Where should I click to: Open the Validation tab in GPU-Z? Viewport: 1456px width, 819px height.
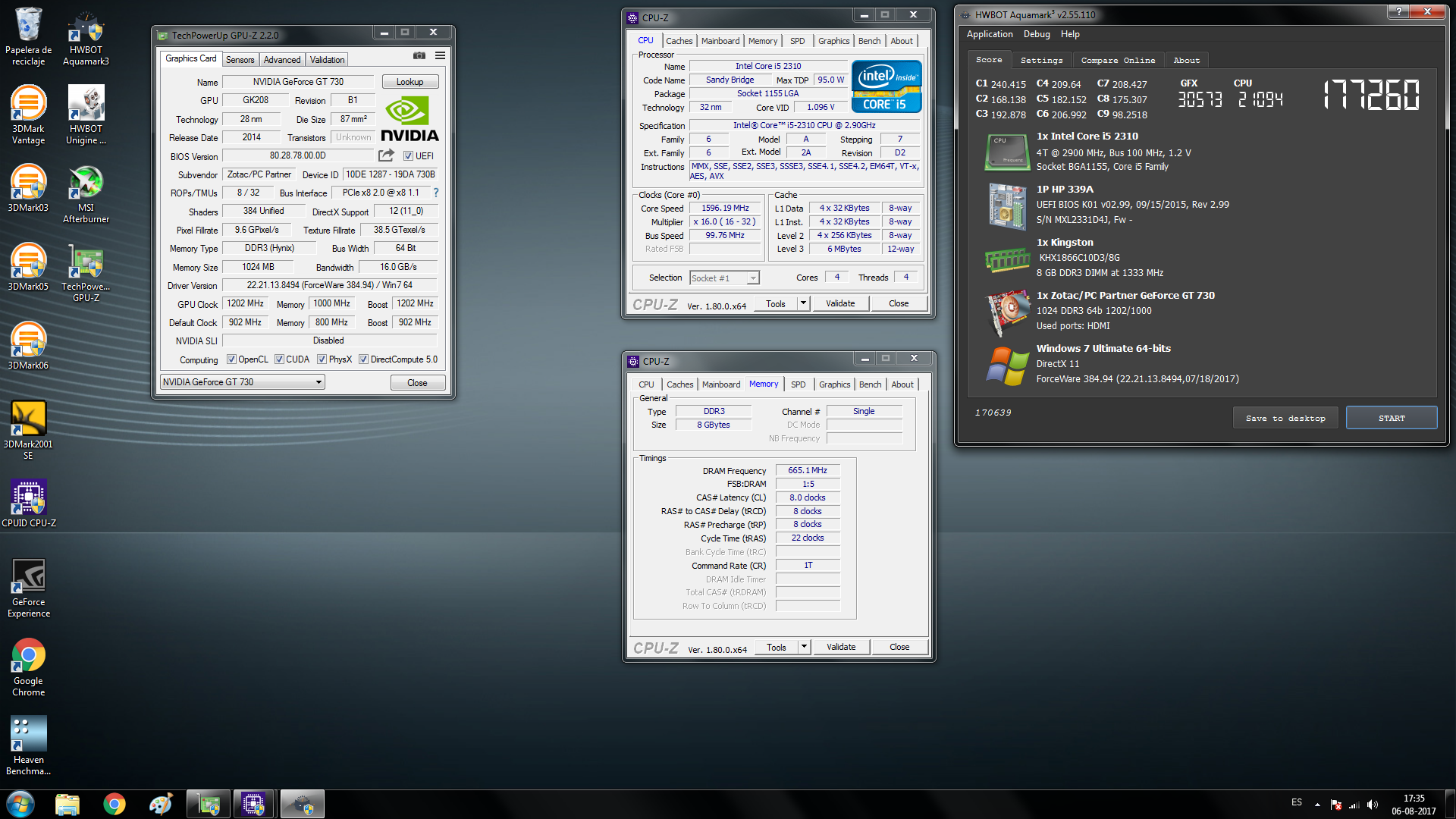327,60
